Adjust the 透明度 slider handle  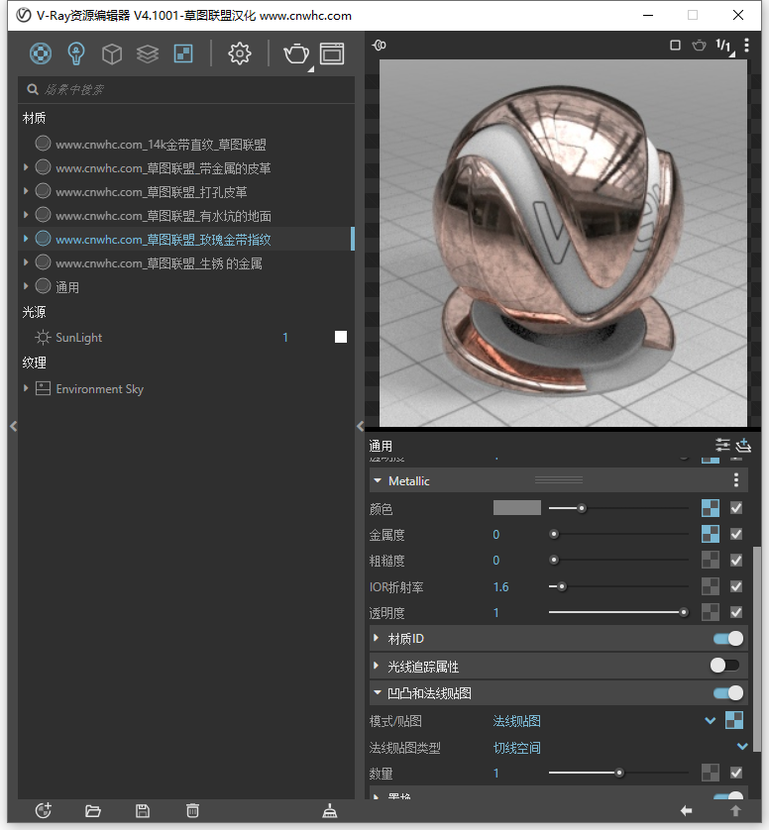tap(683, 612)
